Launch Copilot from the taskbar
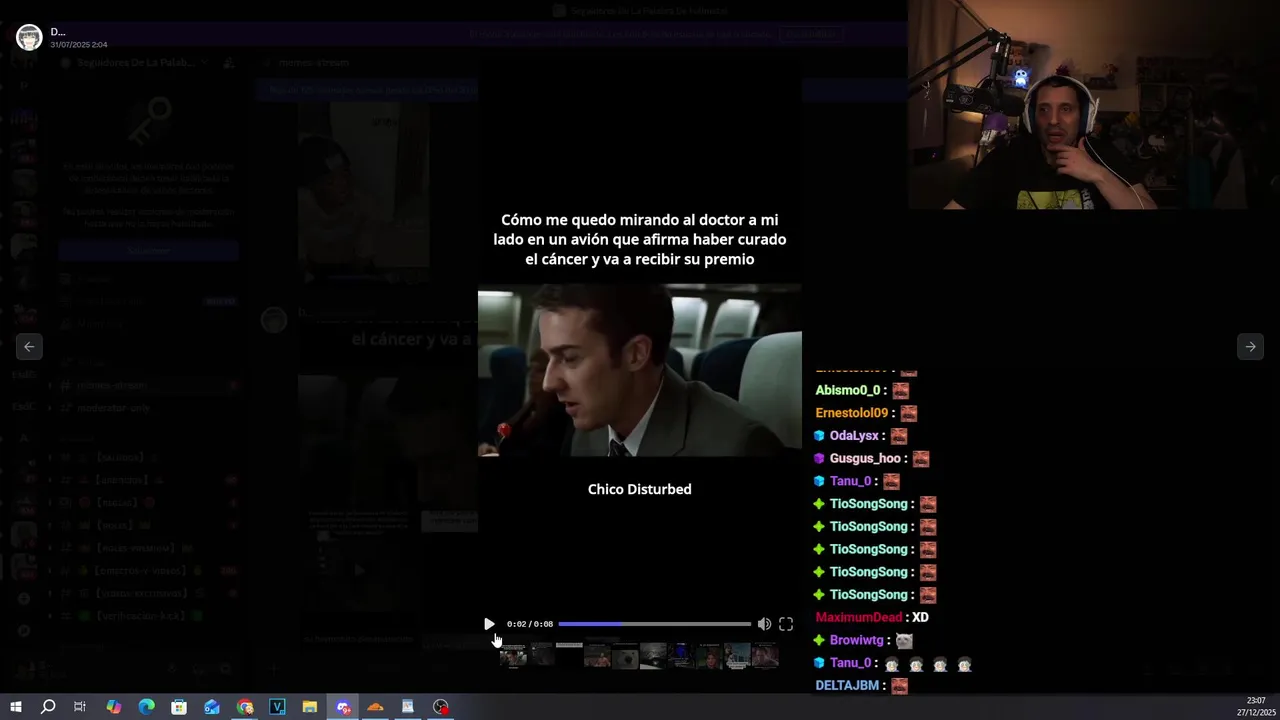The width and height of the screenshot is (1280, 720). click(114, 707)
